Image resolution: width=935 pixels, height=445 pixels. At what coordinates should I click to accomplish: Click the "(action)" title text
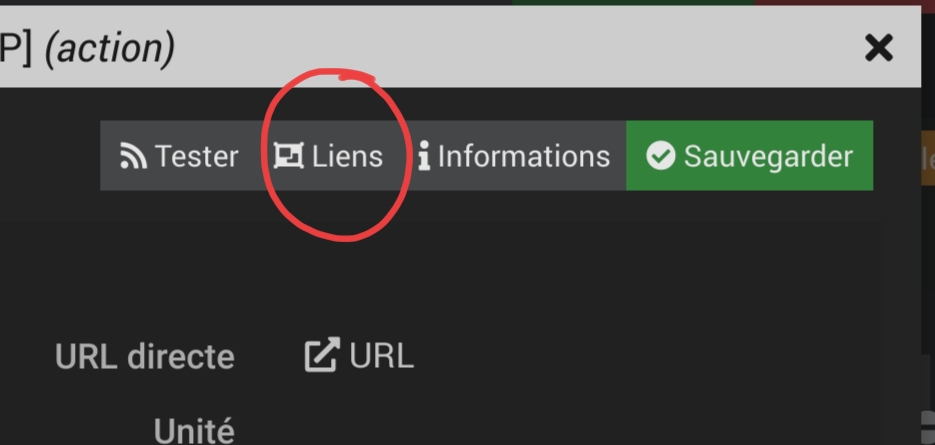click(x=110, y=47)
